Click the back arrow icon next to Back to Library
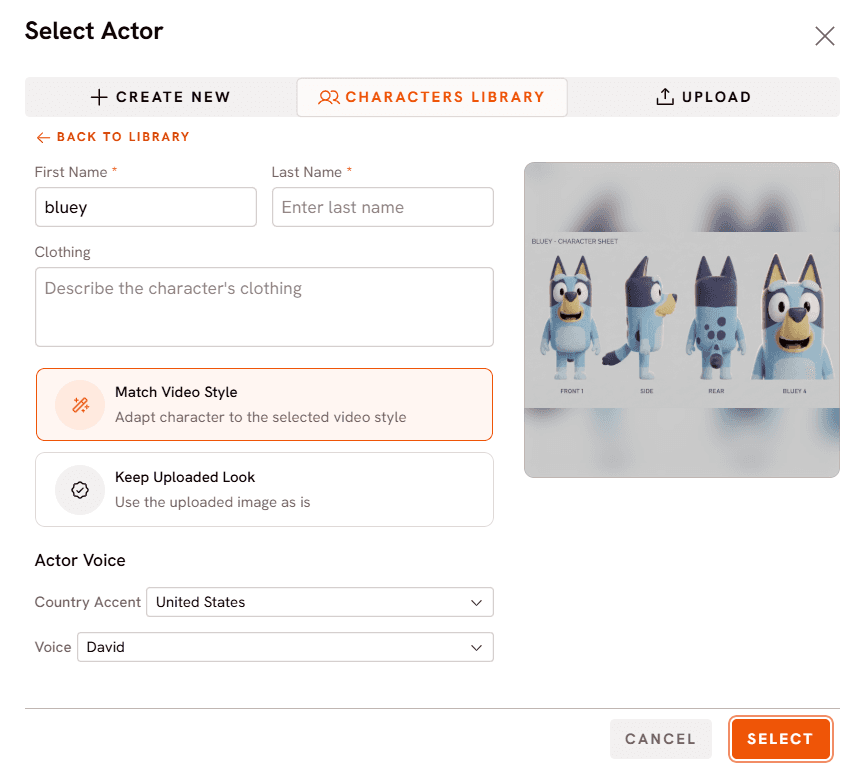 pos(43,137)
